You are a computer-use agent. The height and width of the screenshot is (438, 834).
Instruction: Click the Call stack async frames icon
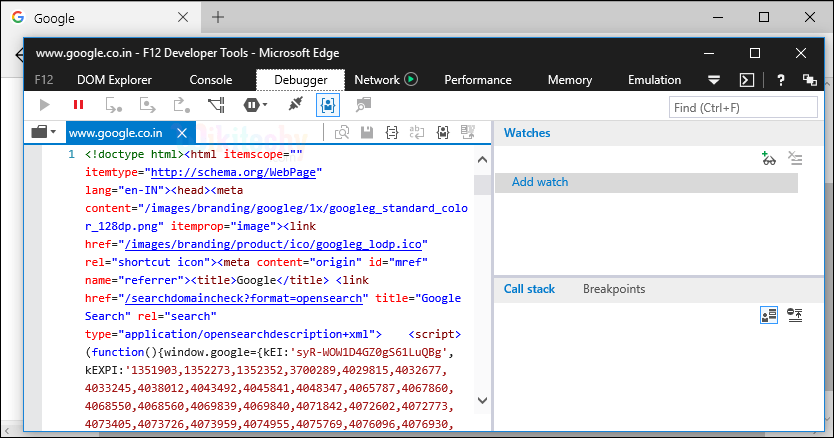[x=795, y=315]
